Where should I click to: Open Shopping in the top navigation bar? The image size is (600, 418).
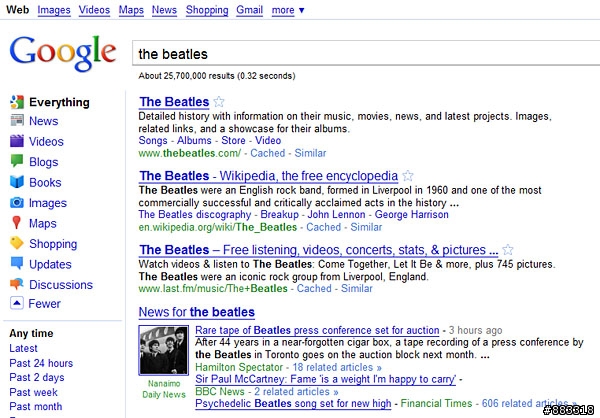click(x=207, y=10)
